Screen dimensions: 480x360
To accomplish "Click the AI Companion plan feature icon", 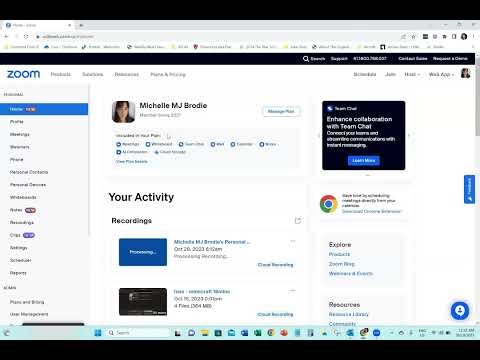I will 118,152.
